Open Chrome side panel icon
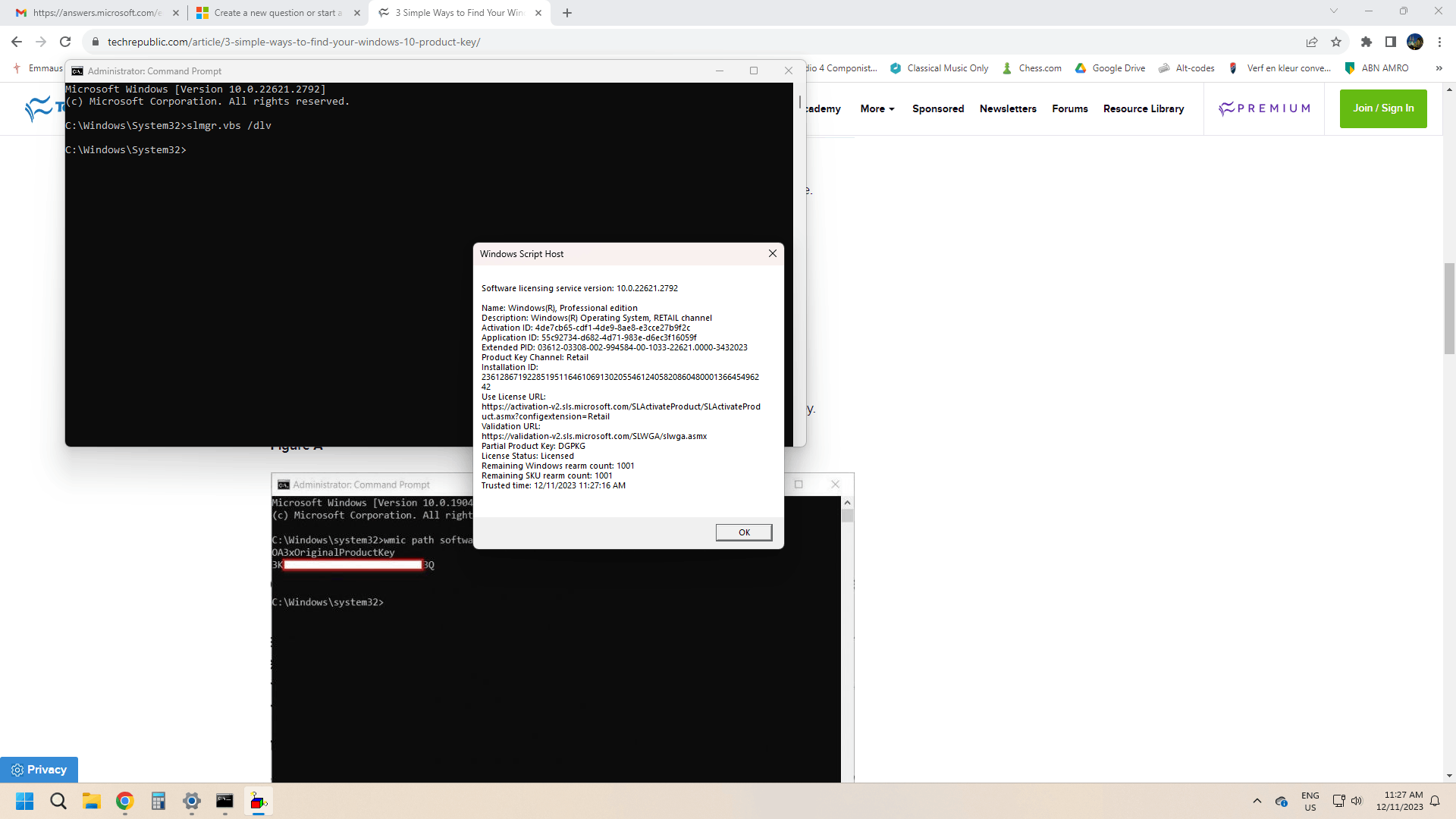The width and height of the screenshot is (1456, 819). (x=1391, y=42)
